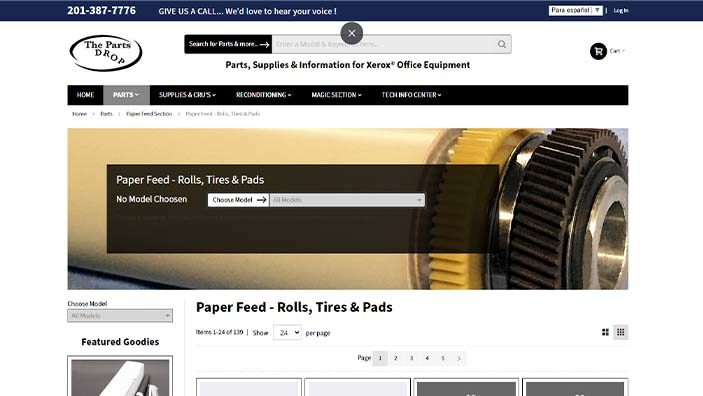The width and height of the screenshot is (703, 396).
Task: Open the Parts menu
Action: pos(126,95)
